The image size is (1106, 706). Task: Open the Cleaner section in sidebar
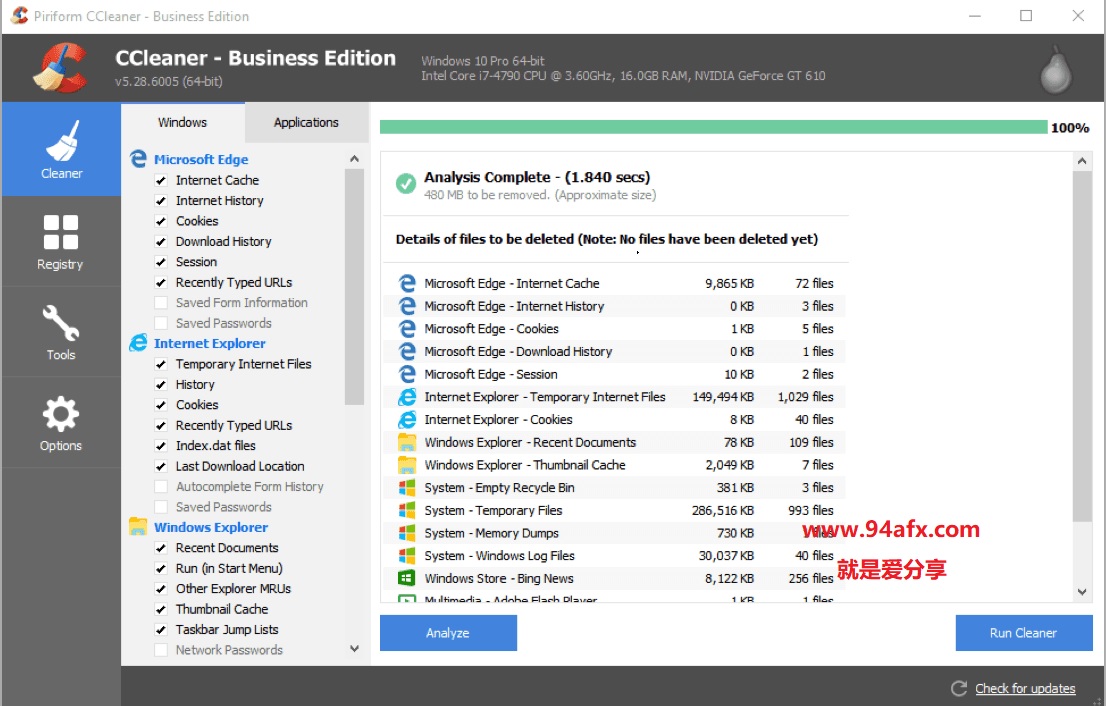61,149
